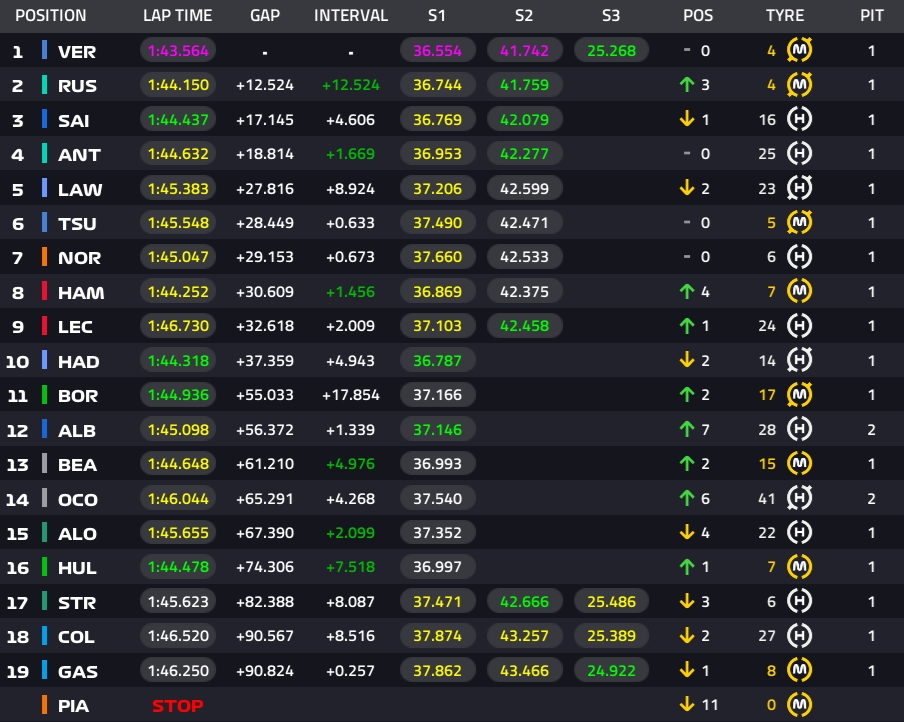The height and width of the screenshot is (722, 904).
Task: Click the orange team color bar beside NOR
Action: click(x=44, y=257)
